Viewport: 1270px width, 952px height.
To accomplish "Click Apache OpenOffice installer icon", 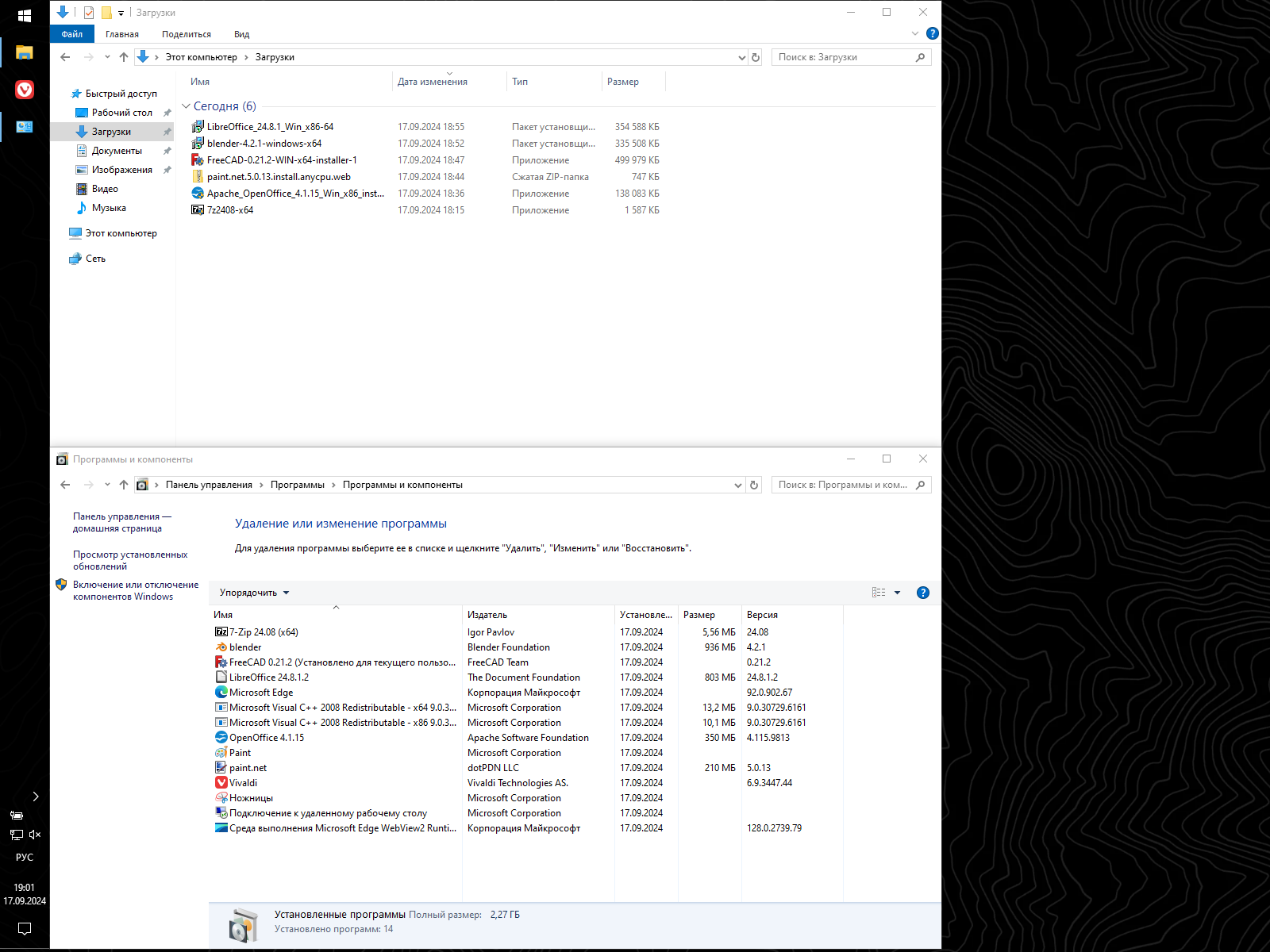I will coord(198,194).
